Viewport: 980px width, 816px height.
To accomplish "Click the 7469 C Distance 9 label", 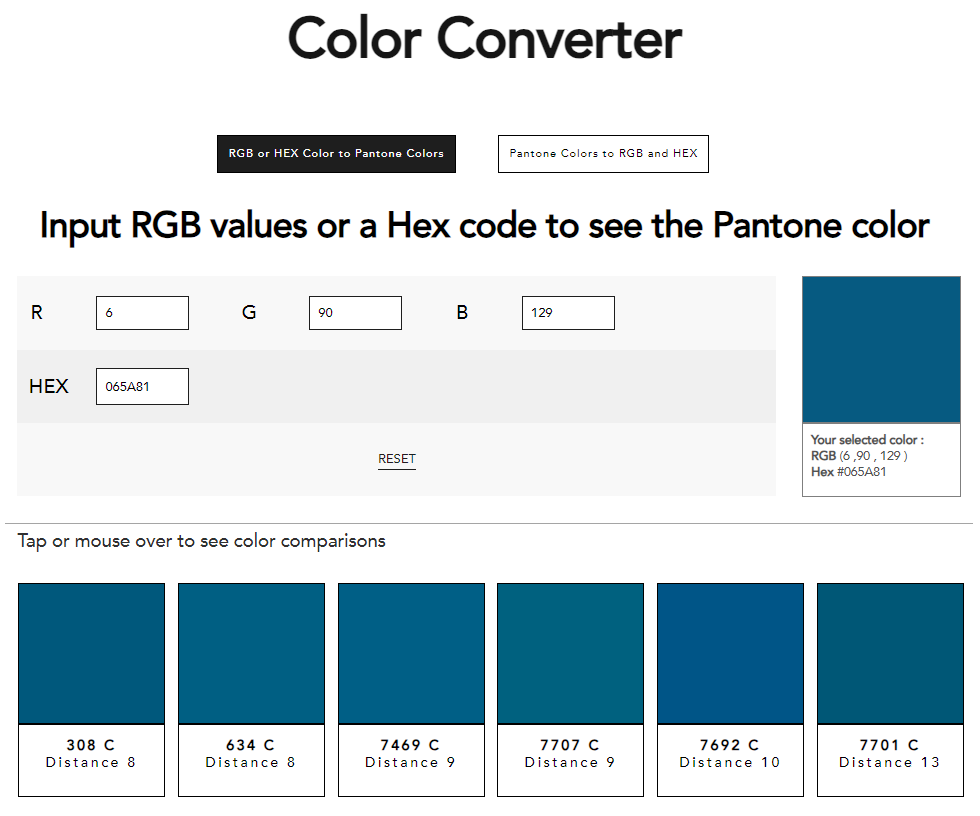I will pos(411,754).
